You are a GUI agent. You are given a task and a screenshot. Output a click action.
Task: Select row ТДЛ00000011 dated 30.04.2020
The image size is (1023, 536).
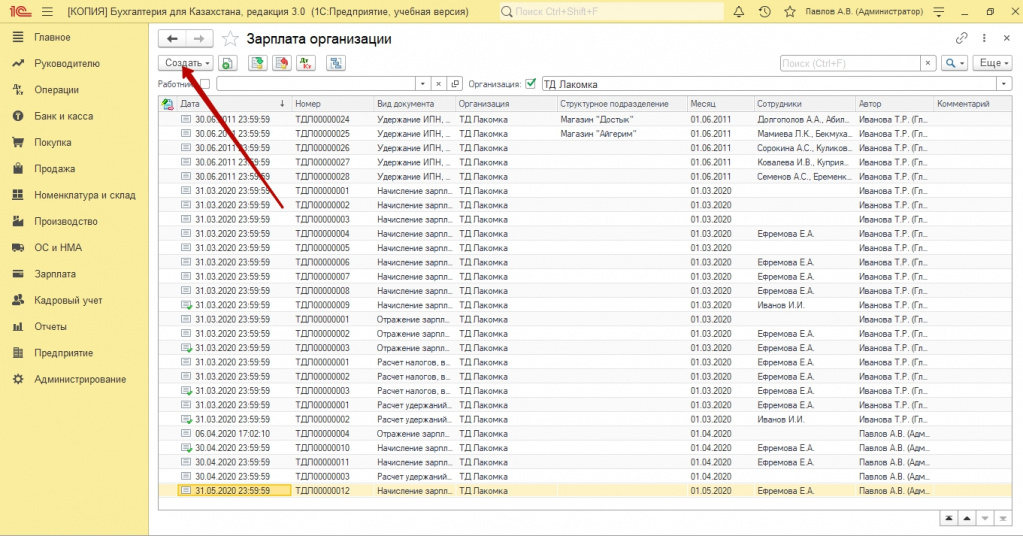585,462
